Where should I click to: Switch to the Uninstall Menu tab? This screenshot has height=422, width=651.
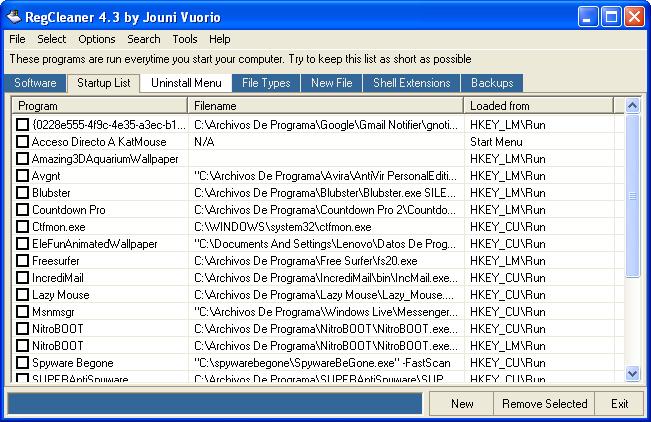[186, 83]
